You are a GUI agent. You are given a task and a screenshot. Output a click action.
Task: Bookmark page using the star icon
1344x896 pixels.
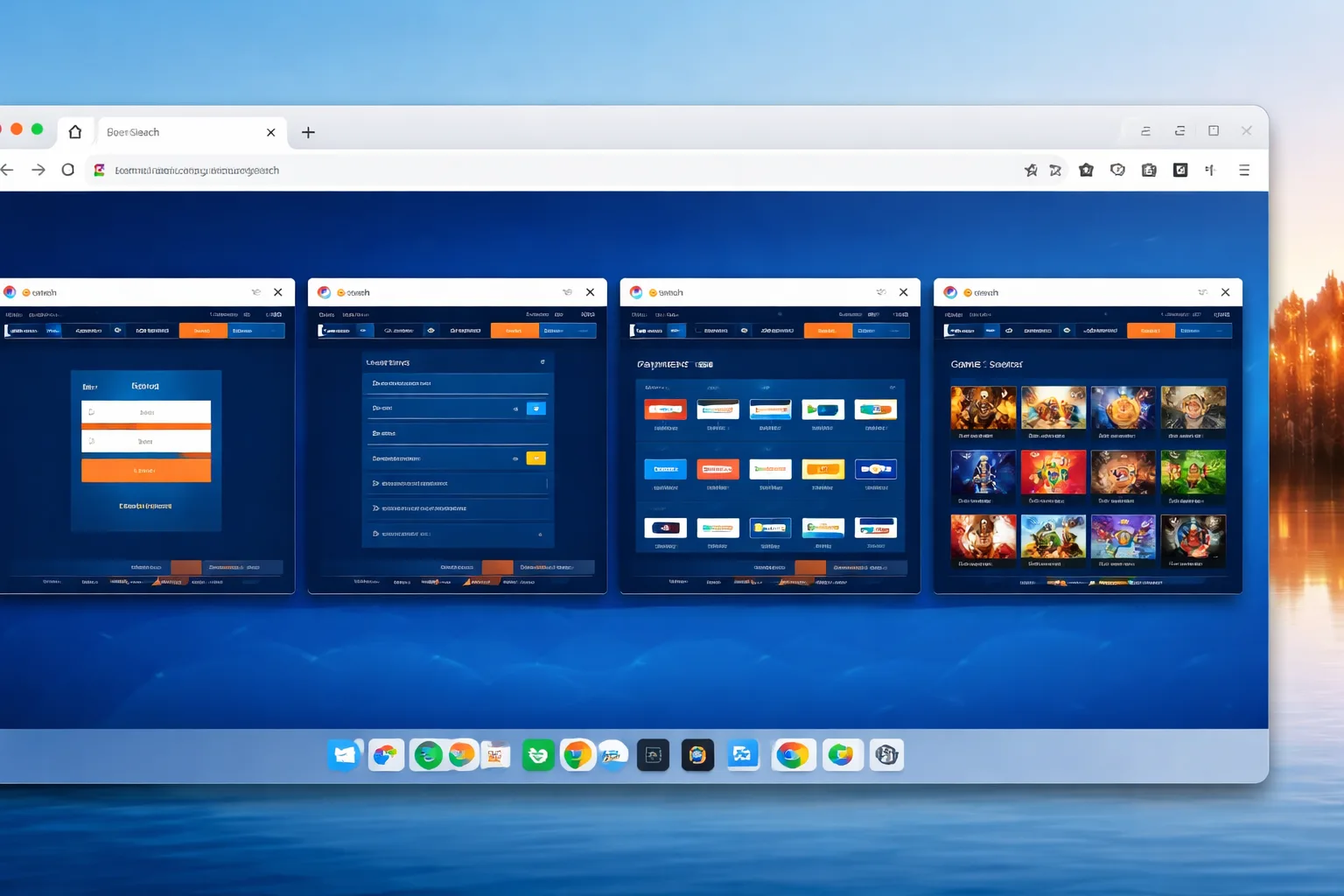(1031, 170)
